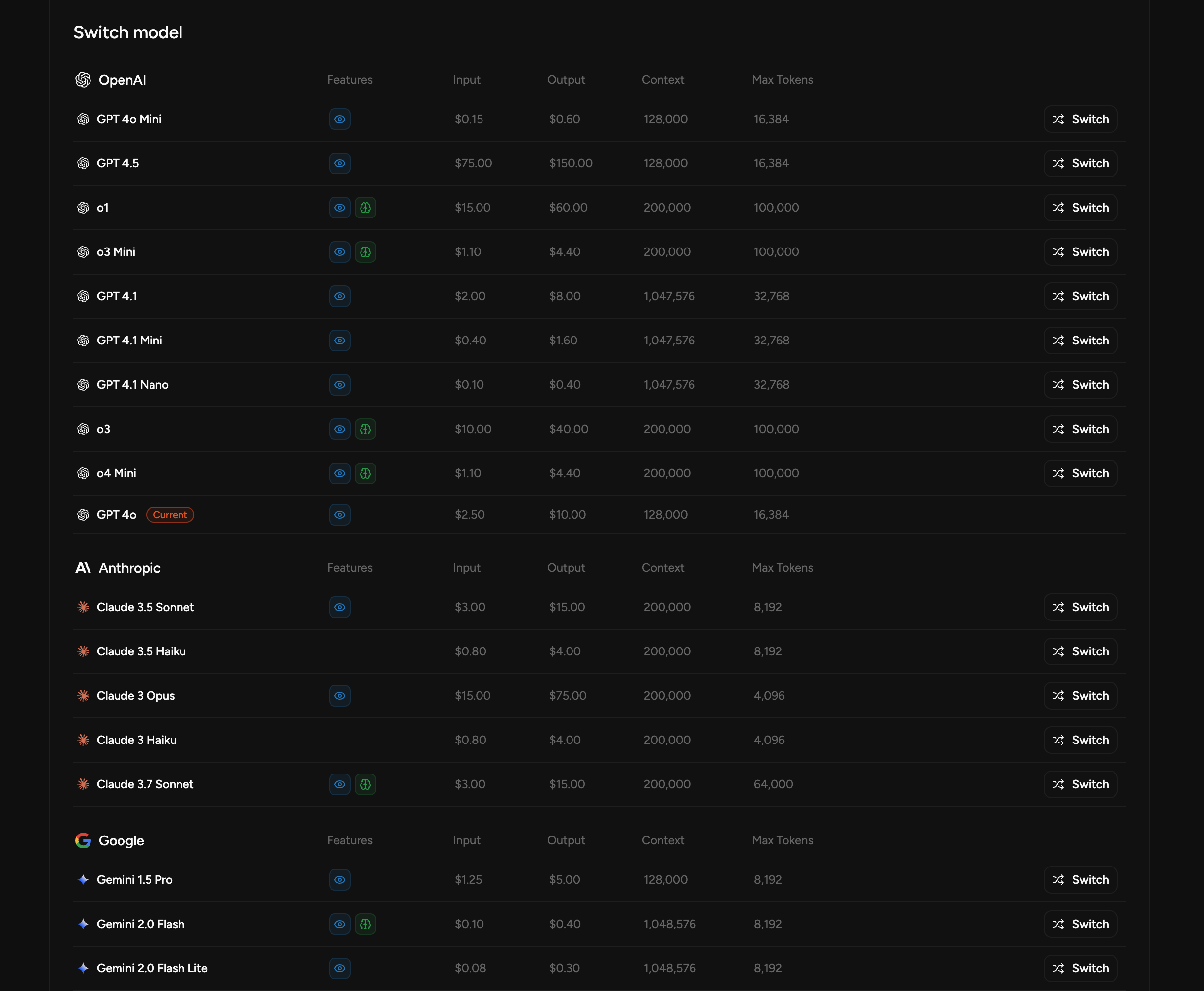Click the brain icon for Claude 3.7 Sonnet
Image resolution: width=1204 pixels, height=991 pixels.
point(365,784)
